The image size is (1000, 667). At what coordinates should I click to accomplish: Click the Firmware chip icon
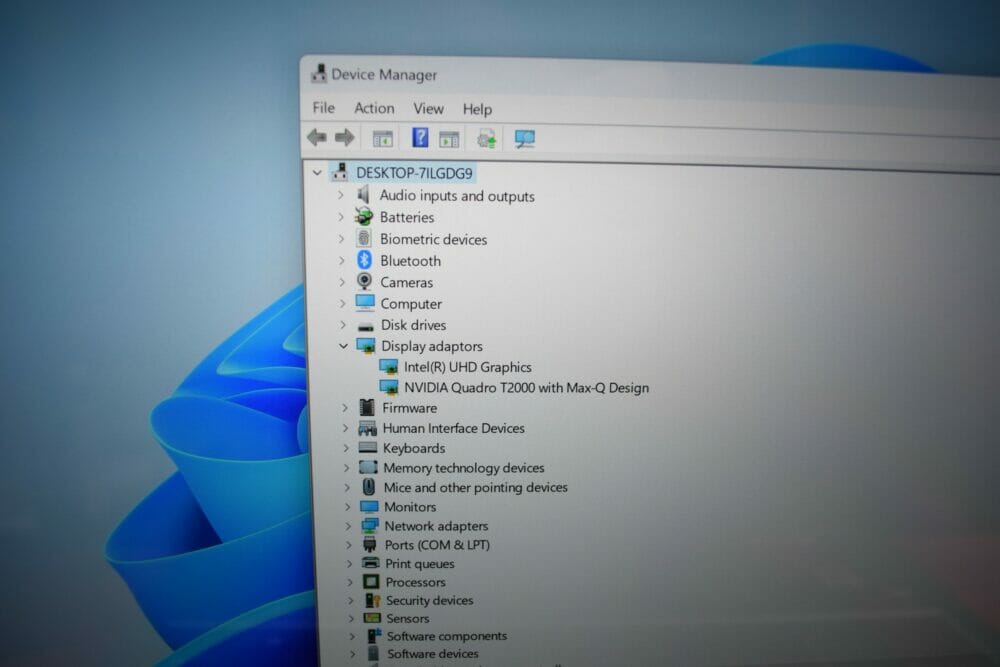[367, 407]
